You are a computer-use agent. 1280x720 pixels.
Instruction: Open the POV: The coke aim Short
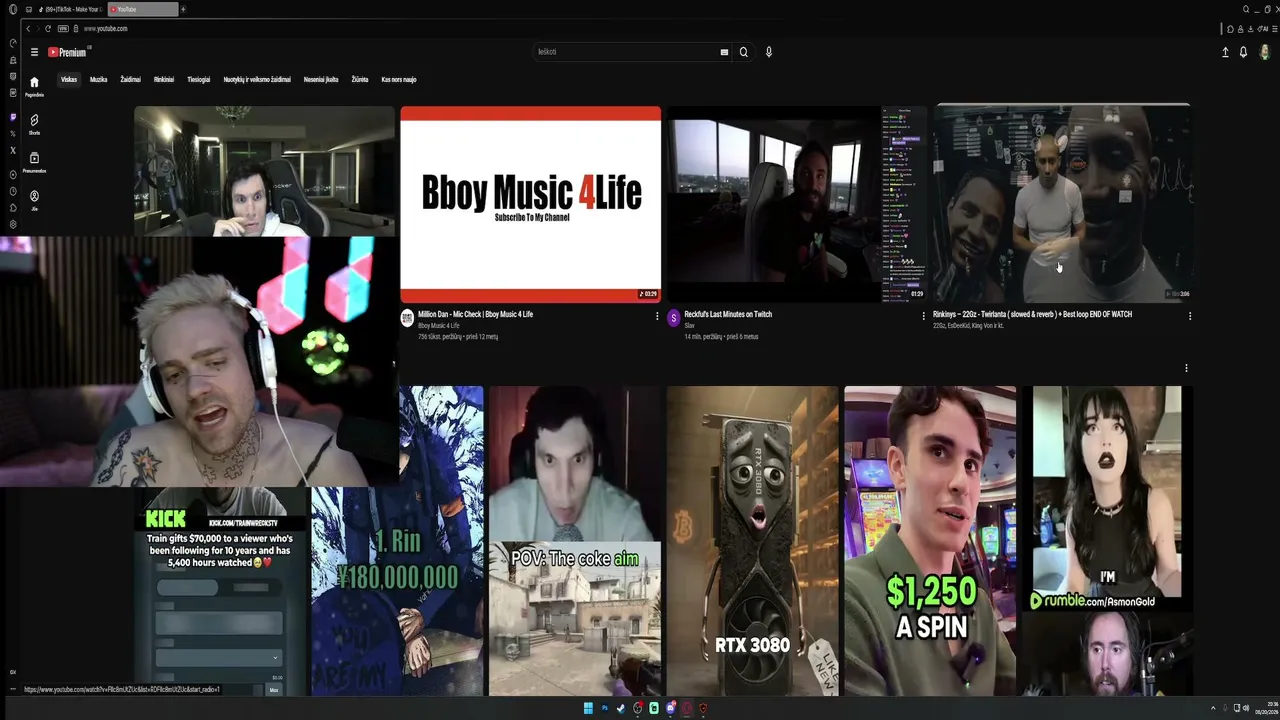point(575,541)
